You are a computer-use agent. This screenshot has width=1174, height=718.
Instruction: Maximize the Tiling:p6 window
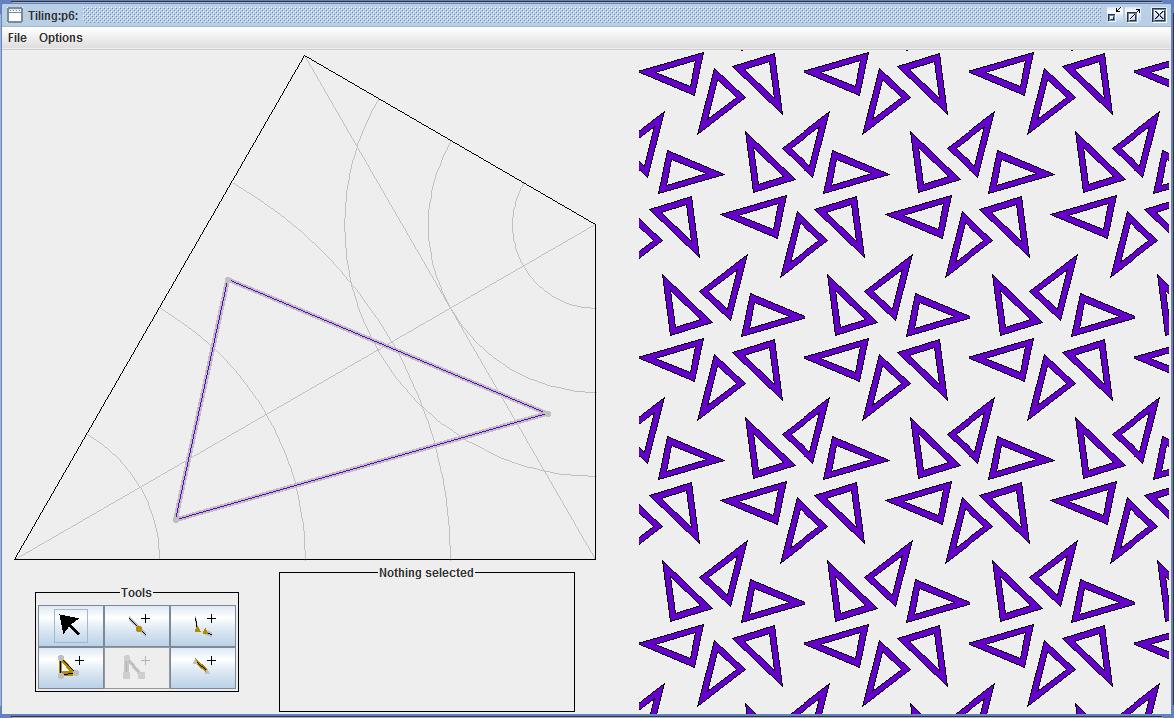1134,15
